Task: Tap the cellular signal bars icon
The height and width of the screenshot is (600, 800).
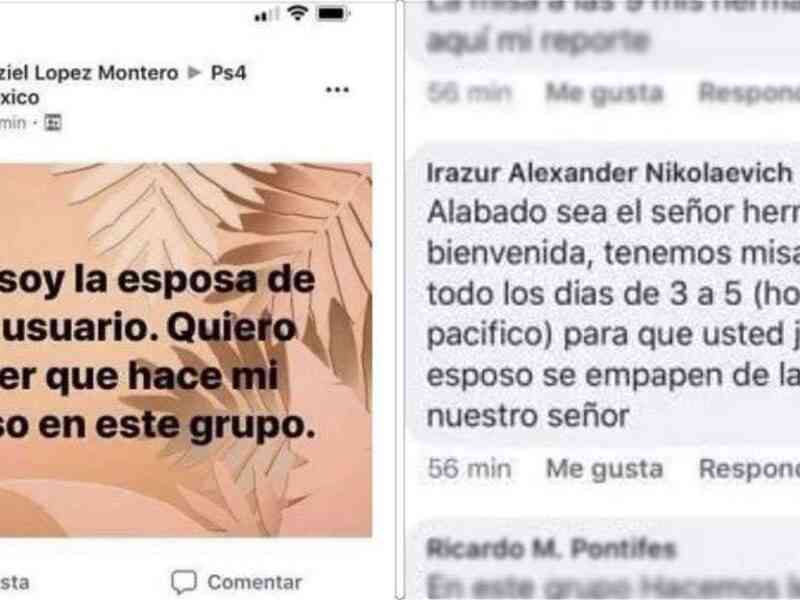Action: (x=266, y=15)
